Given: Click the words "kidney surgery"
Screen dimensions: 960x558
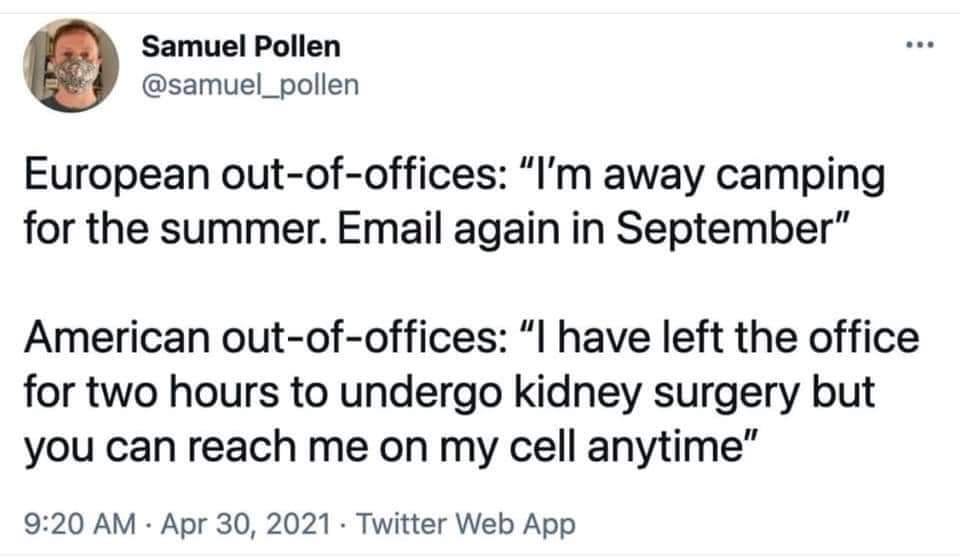Looking at the screenshot, I should pos(656,393).
